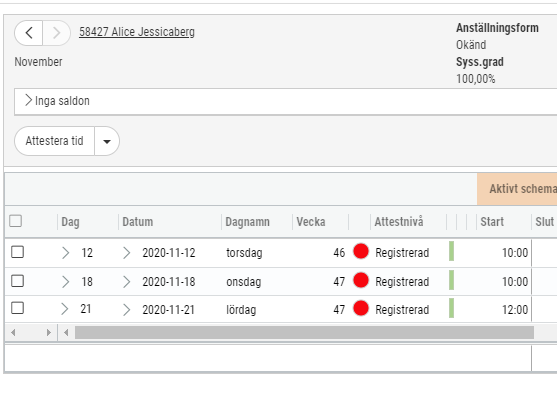The image size is (557, 405).
Task: Toggle select-all checkbox in table header
Action: point(16,221)
